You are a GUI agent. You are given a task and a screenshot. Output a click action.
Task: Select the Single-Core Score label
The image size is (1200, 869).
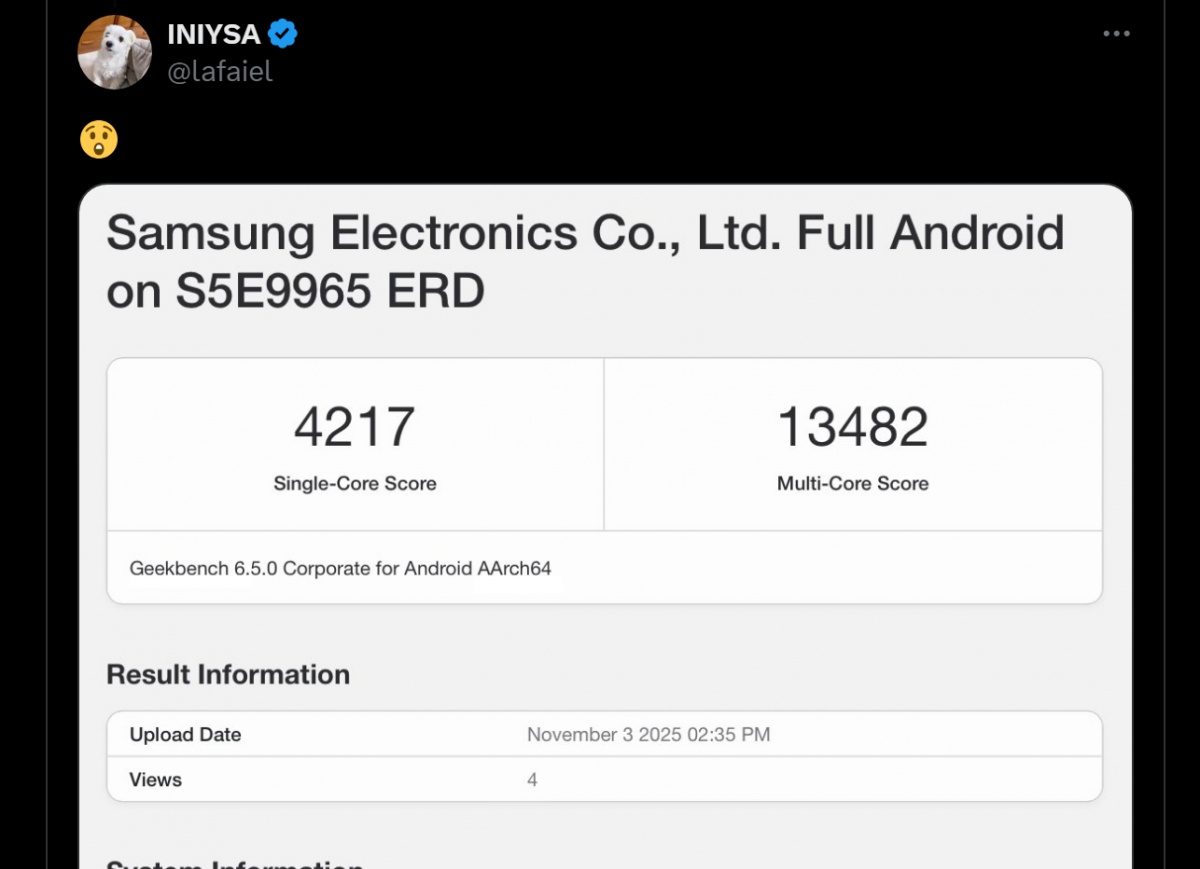tap(355, 483)
